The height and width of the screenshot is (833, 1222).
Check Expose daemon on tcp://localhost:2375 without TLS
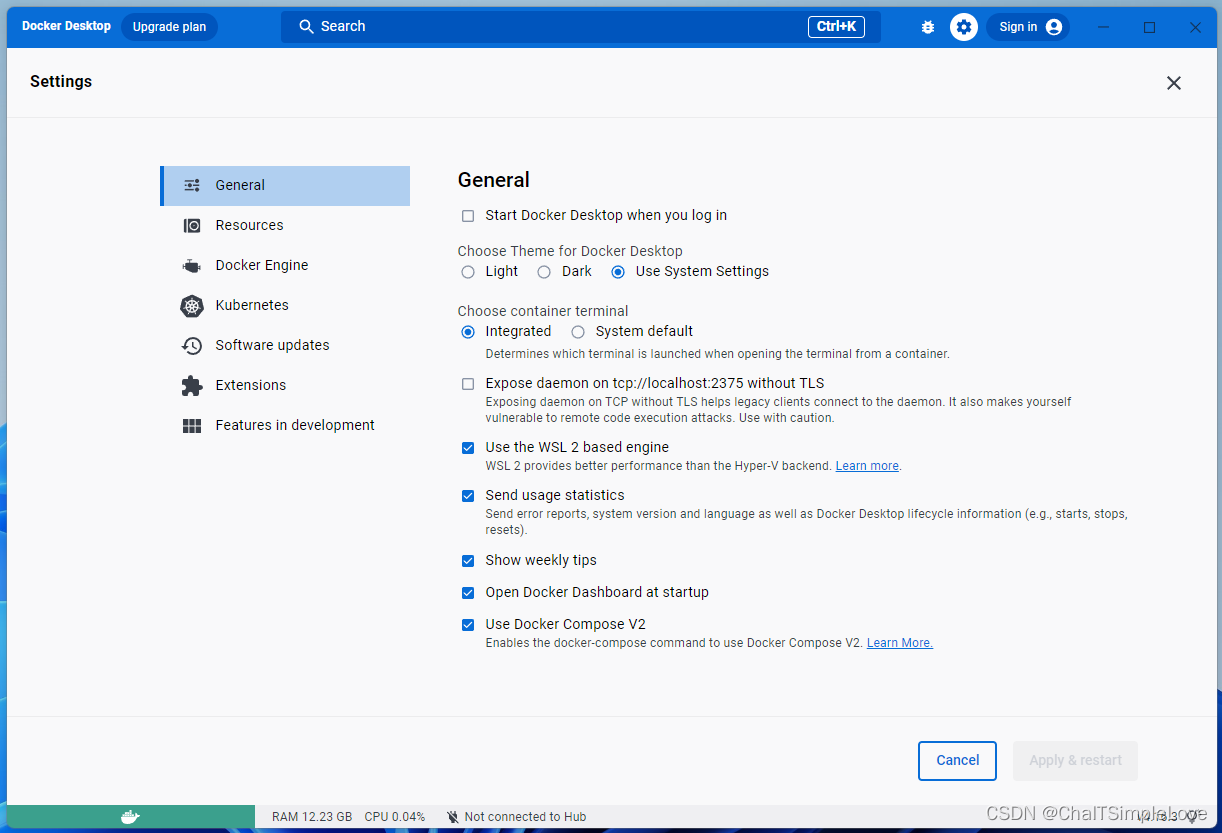[468, 384]
